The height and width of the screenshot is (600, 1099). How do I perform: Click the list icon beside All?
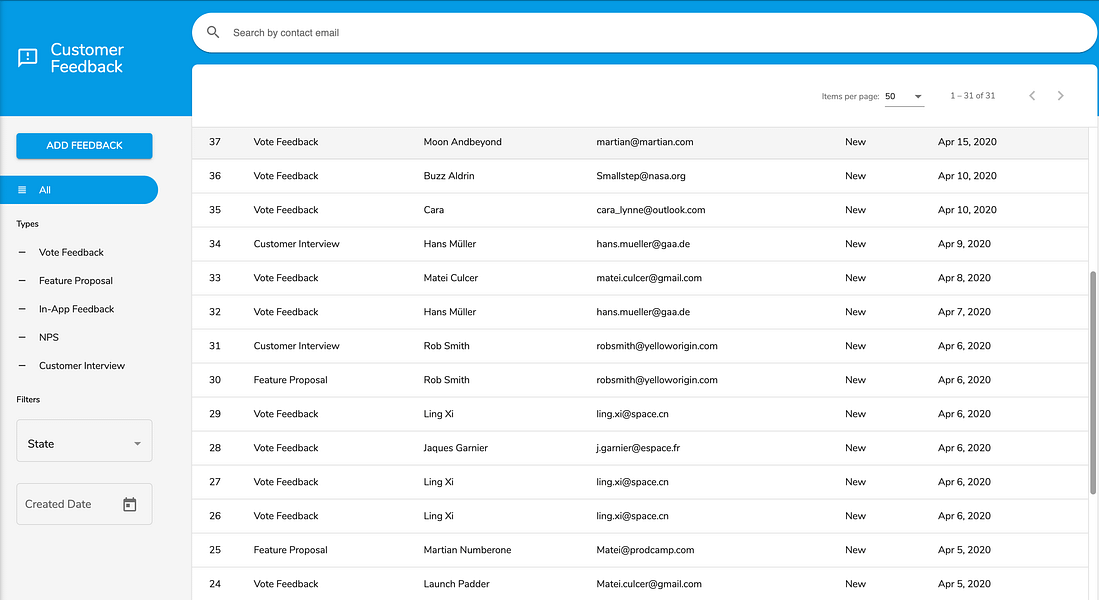click(22, 190)
